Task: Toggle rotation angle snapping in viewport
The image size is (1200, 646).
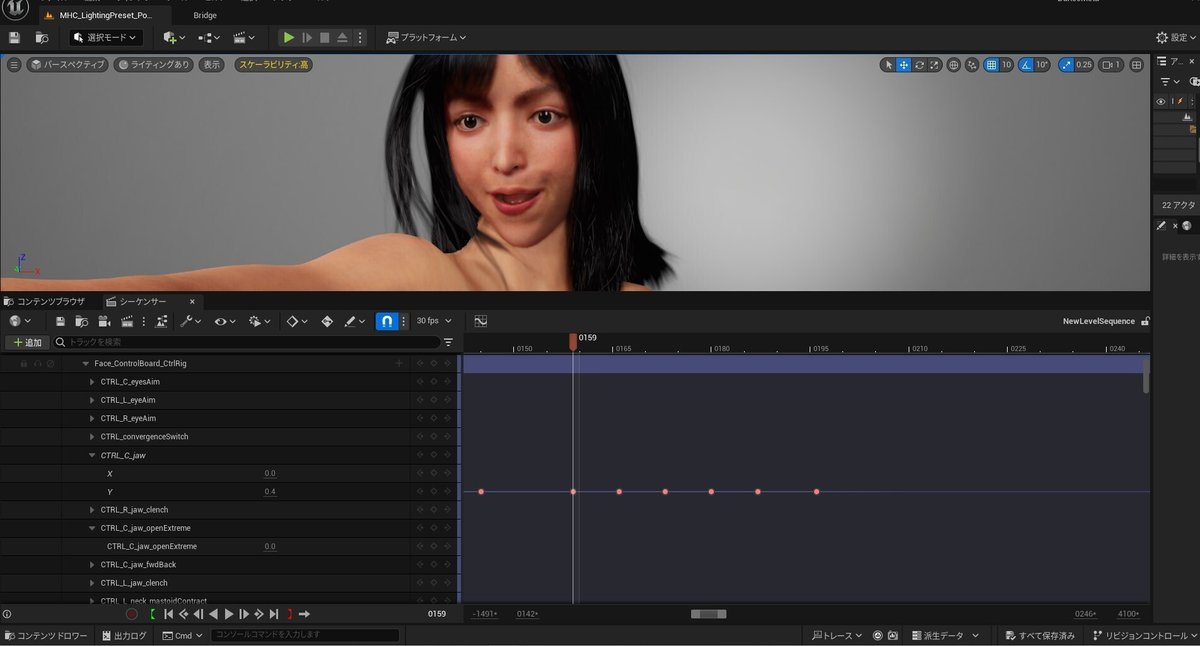Action: [1026, 65]
